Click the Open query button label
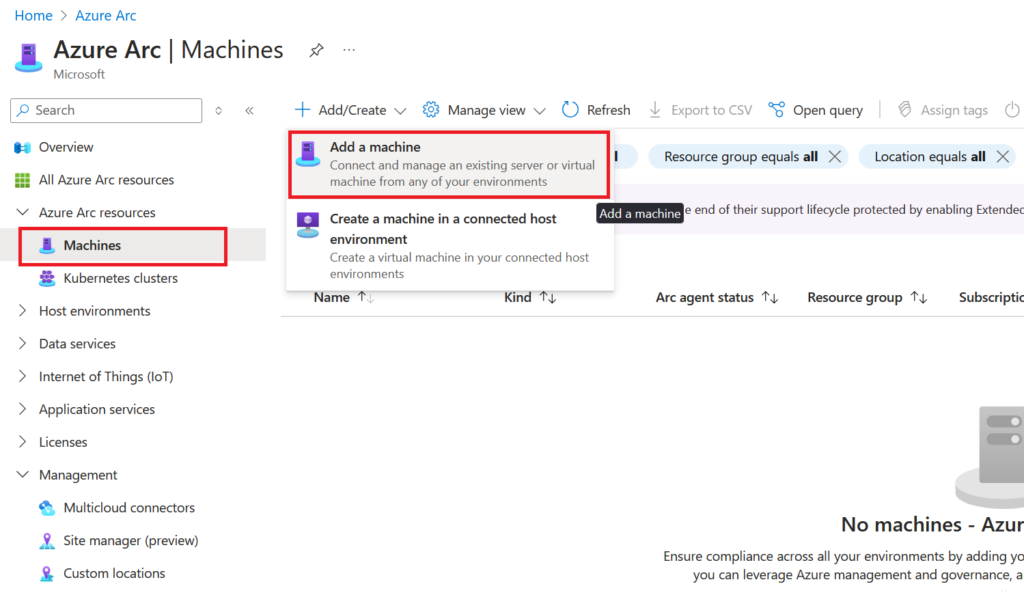Image resolution: width=1024 pixels, height=595 pixels. click(828, 110)
